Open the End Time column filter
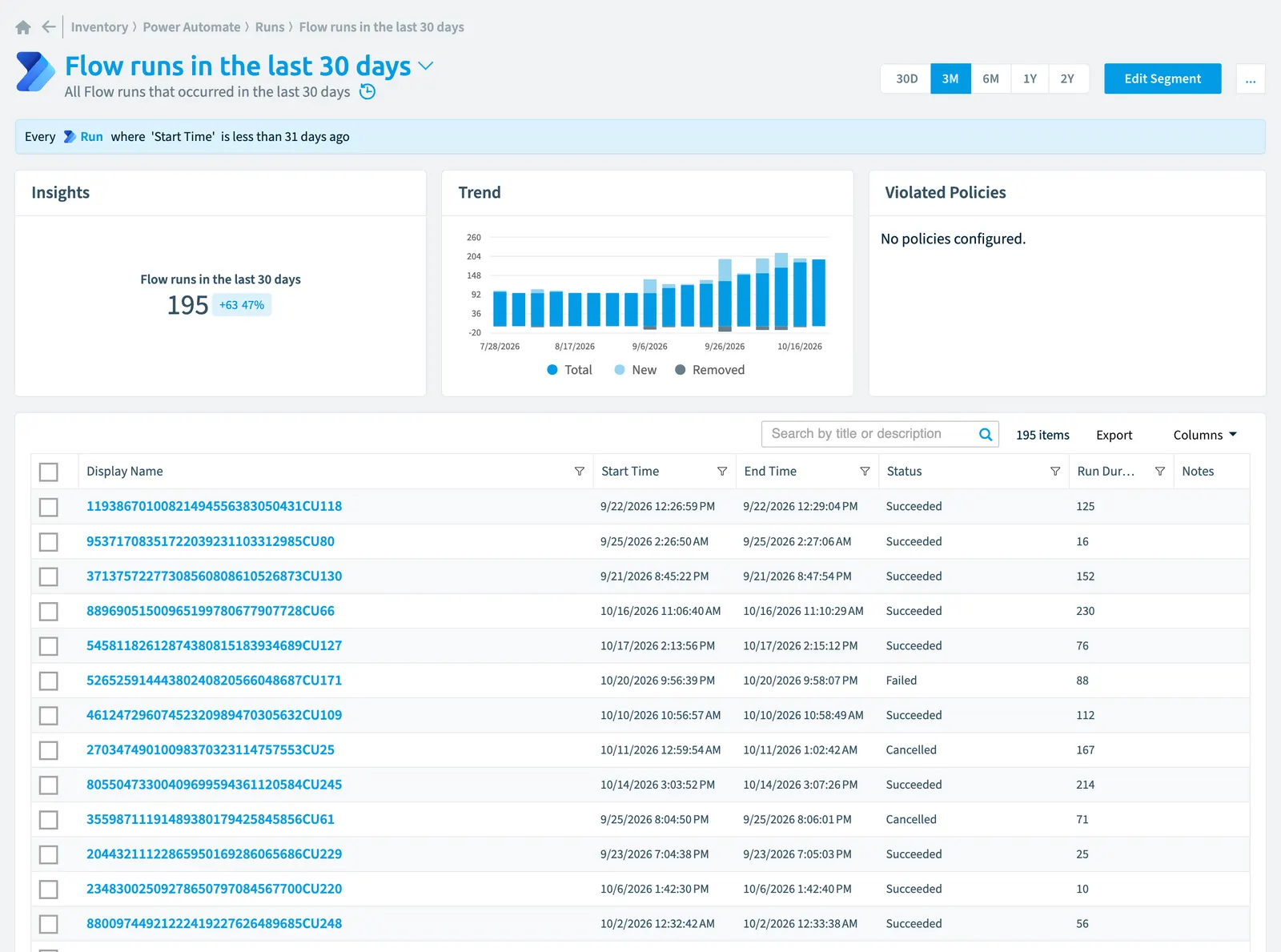Screen dimensions: 1281x952 (865, 472)
